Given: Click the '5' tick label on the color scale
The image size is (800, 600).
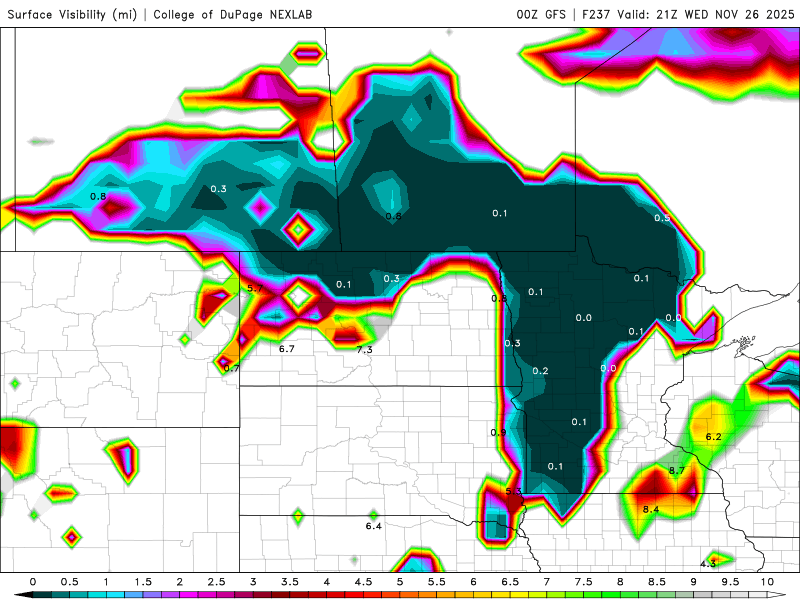Looking at the screenshot, I should (x=400, y=582).
